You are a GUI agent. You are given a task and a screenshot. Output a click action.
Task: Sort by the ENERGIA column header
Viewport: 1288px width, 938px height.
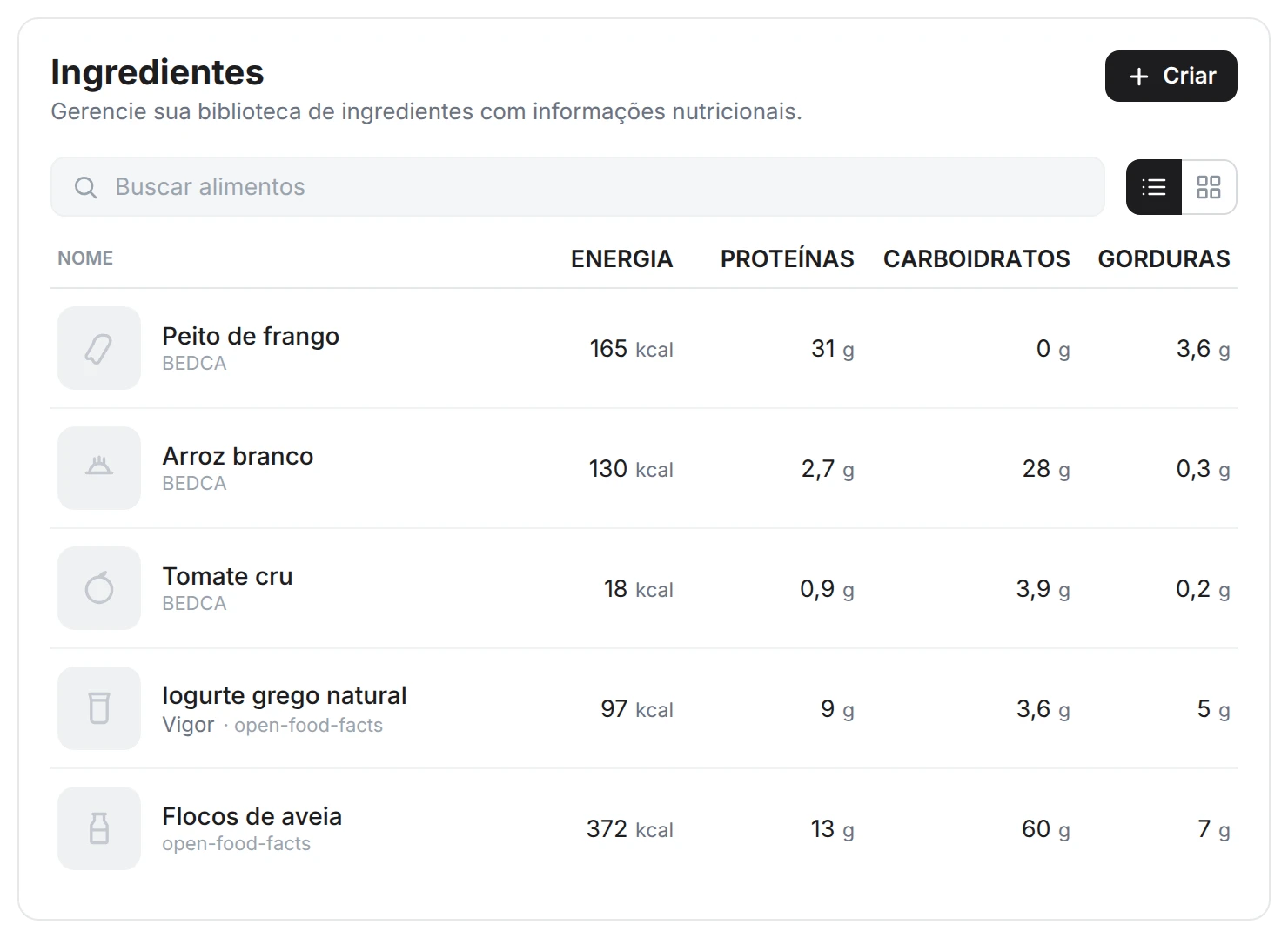coord(621,258)
